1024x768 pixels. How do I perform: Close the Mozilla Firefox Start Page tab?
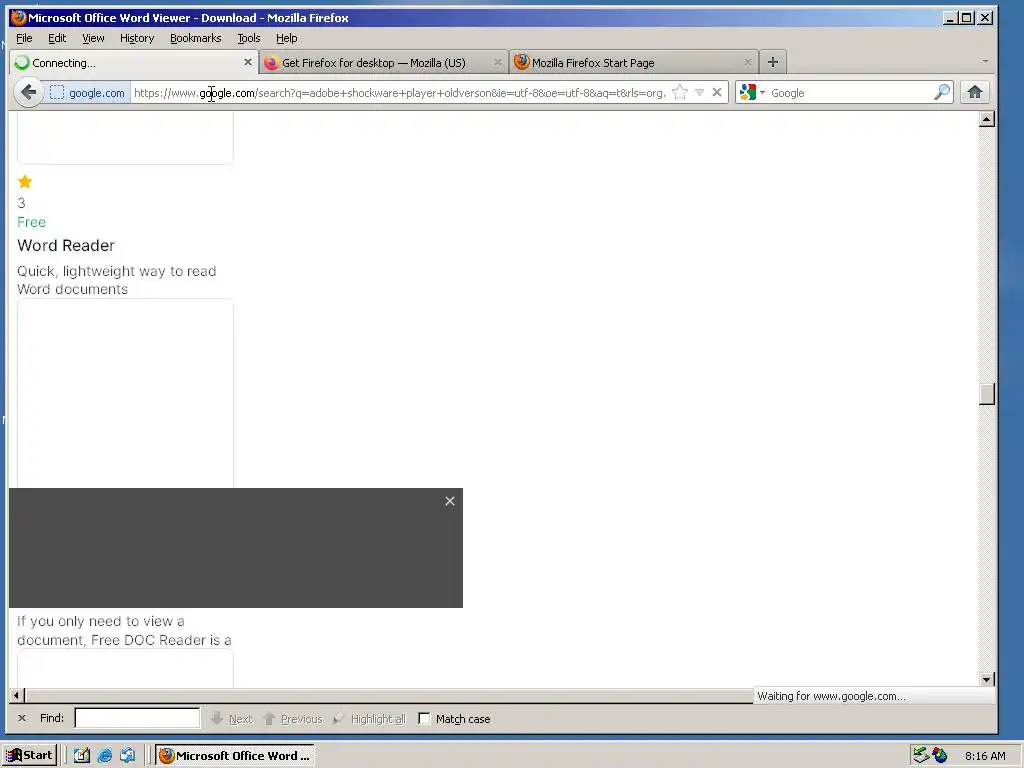tap(748, 62)
